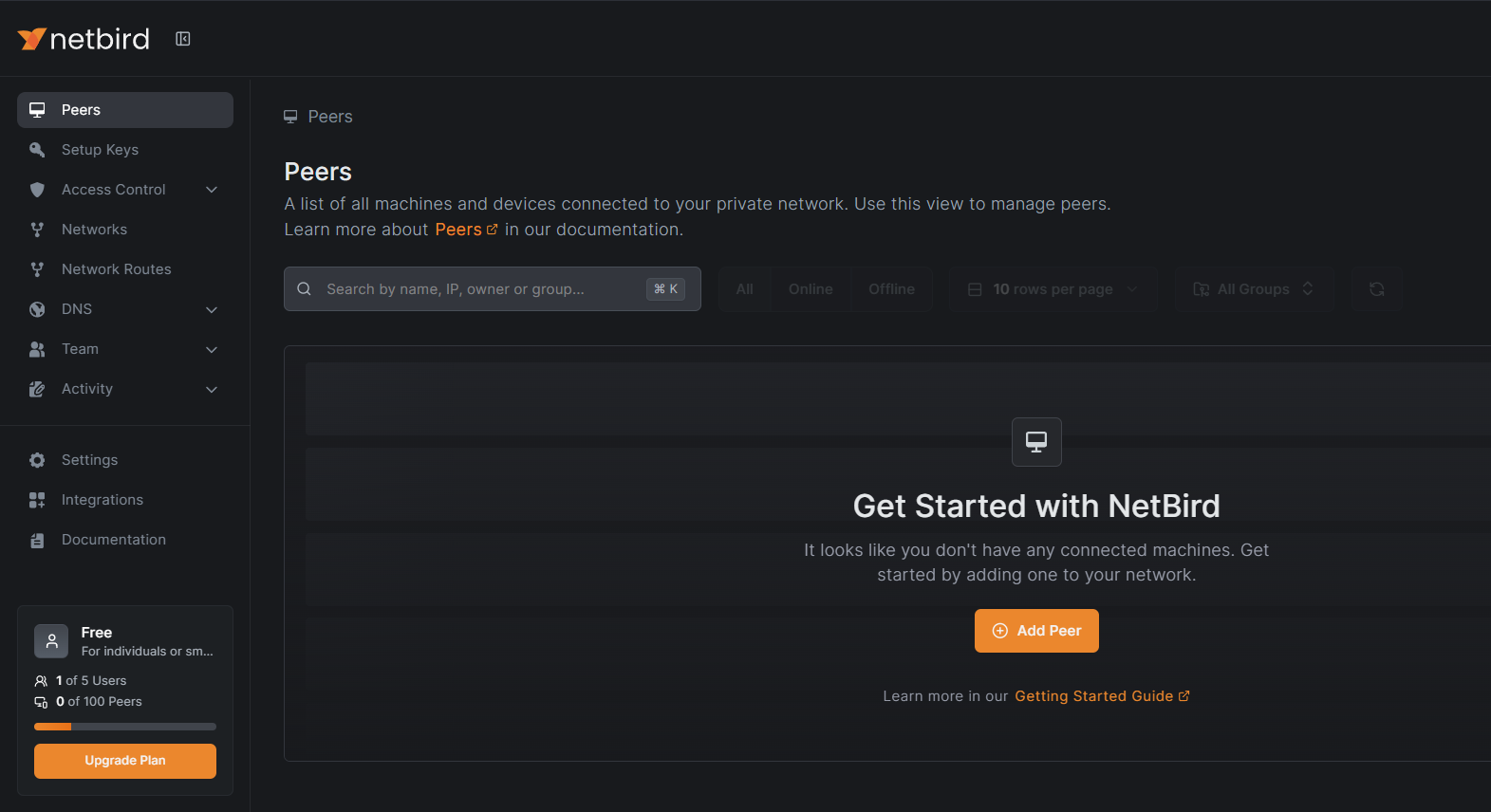Click the monitor icon above Get Started
Screen dimensions: 1491x812
click(x=1036, y=442)
